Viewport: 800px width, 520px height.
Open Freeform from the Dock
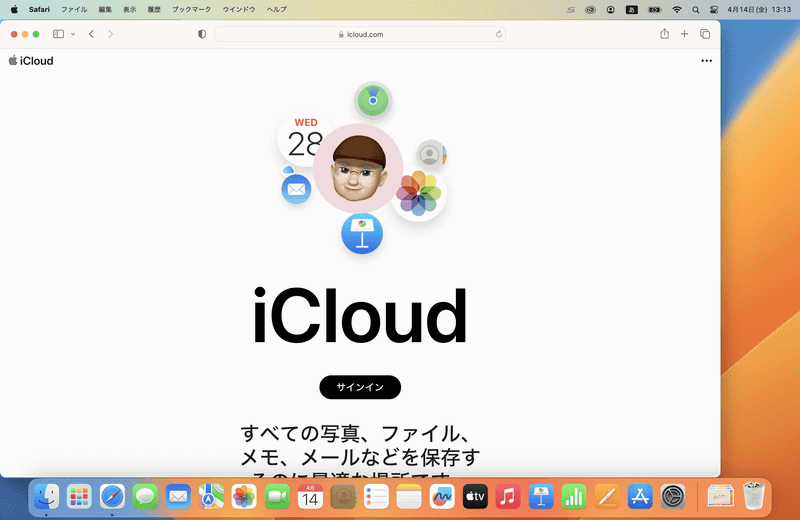pyautogui.click(x=442, y=497)
